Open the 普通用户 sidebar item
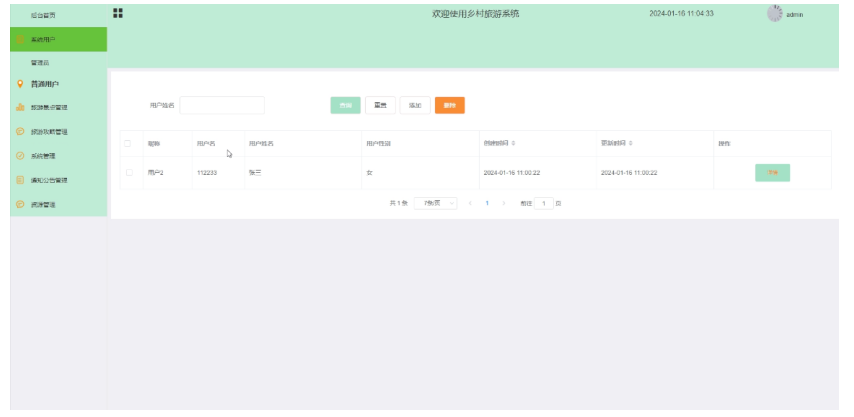854x417 pixels. pyautogui.click(x=58, y=84)
